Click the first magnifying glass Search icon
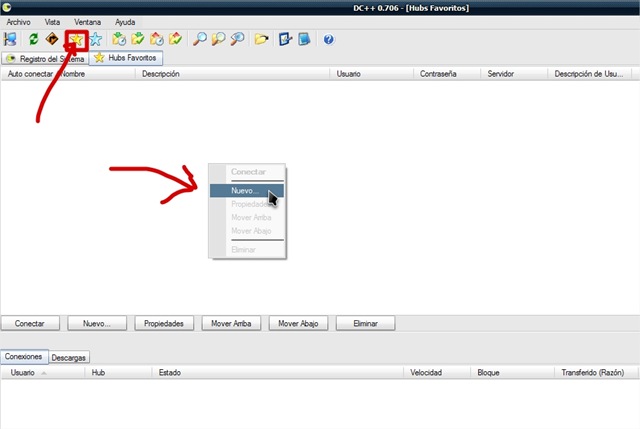 200,39
